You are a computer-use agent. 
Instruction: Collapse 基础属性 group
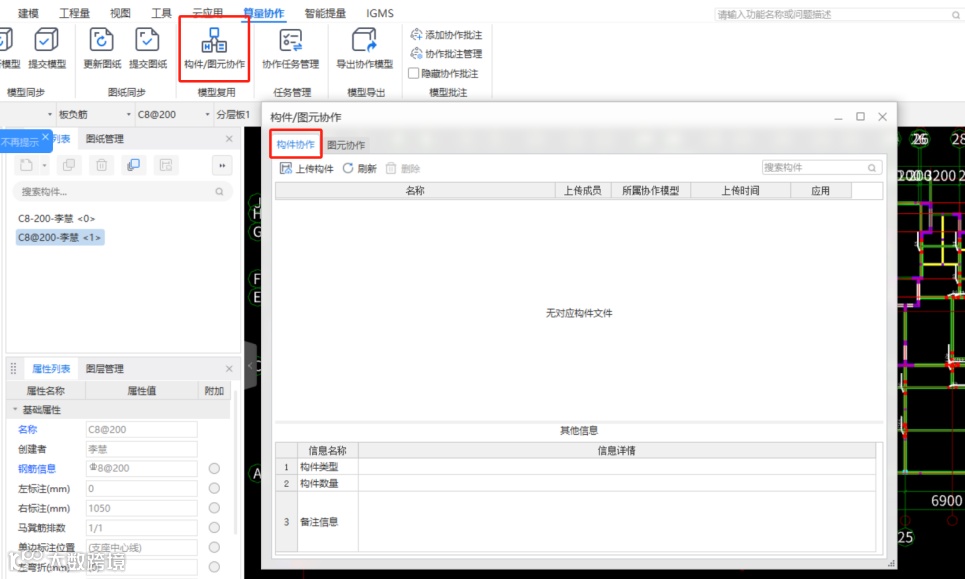coord(15,409)
